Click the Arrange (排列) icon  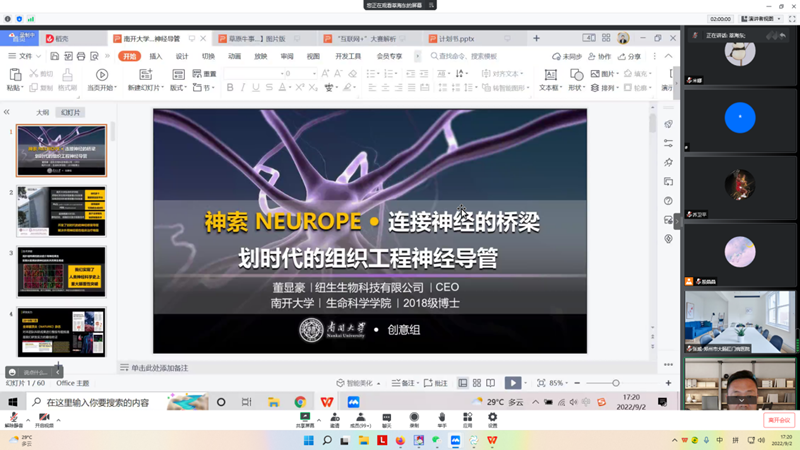click(595, 88)
